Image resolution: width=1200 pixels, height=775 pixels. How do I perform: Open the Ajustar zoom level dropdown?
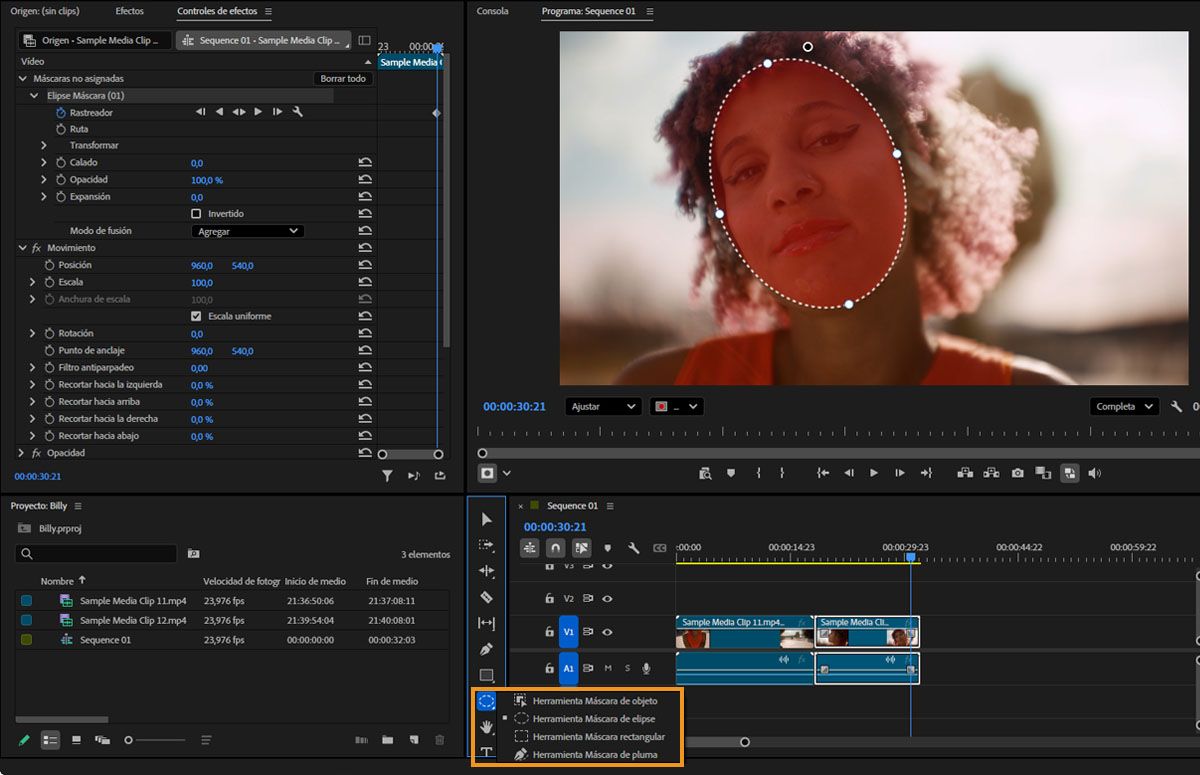[x=603, y=406]
